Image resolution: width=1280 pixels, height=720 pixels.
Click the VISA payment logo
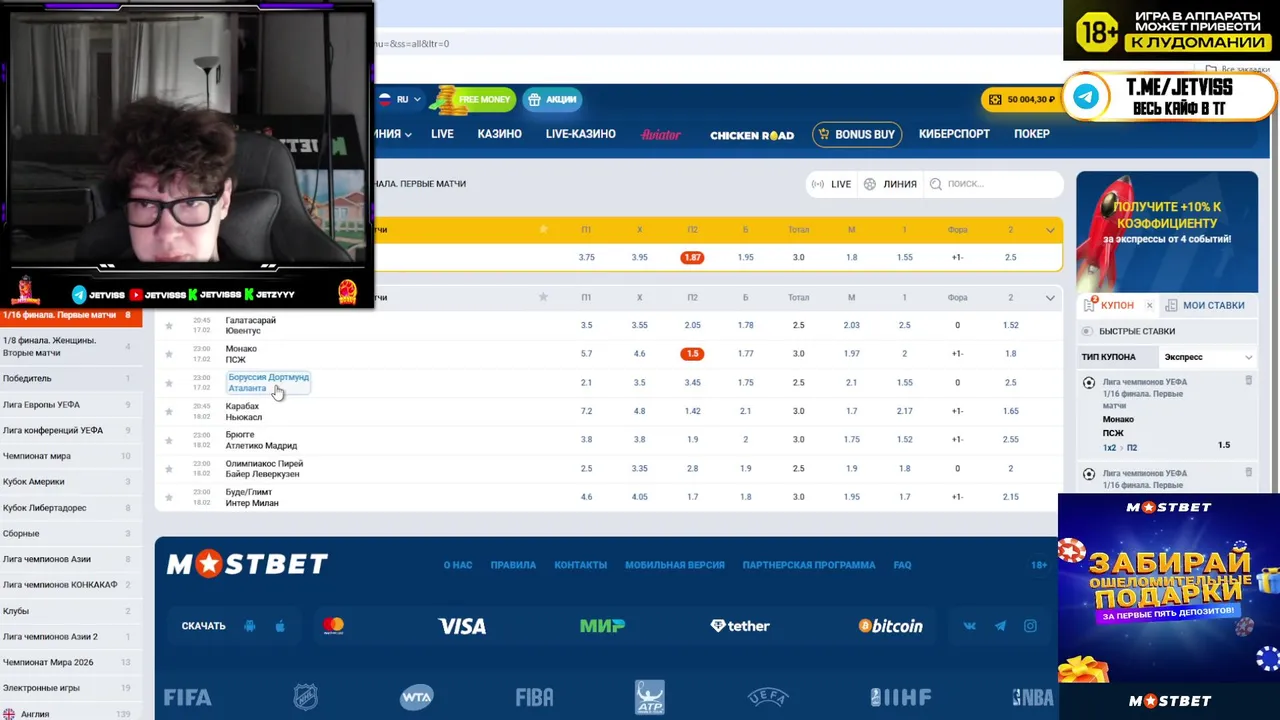point(462,626)
